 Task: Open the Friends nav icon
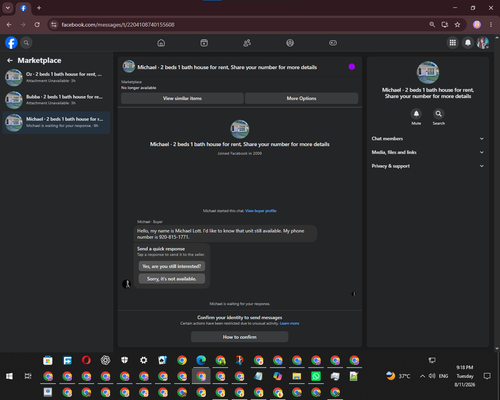point(247,43)
